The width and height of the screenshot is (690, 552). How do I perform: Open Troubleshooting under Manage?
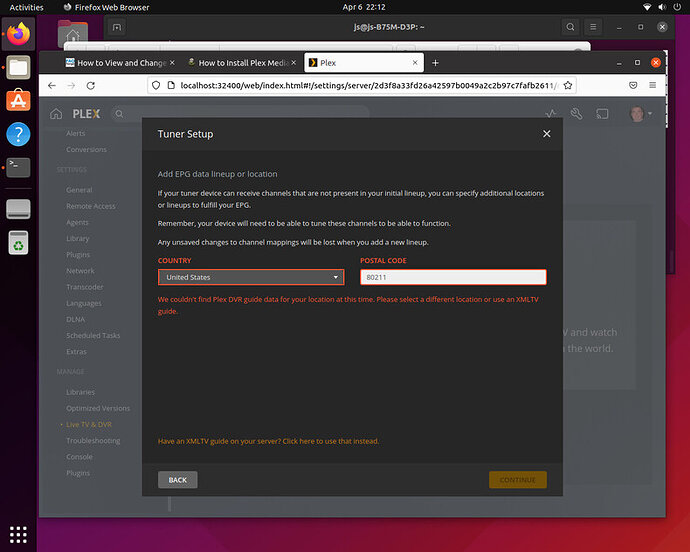93,441
